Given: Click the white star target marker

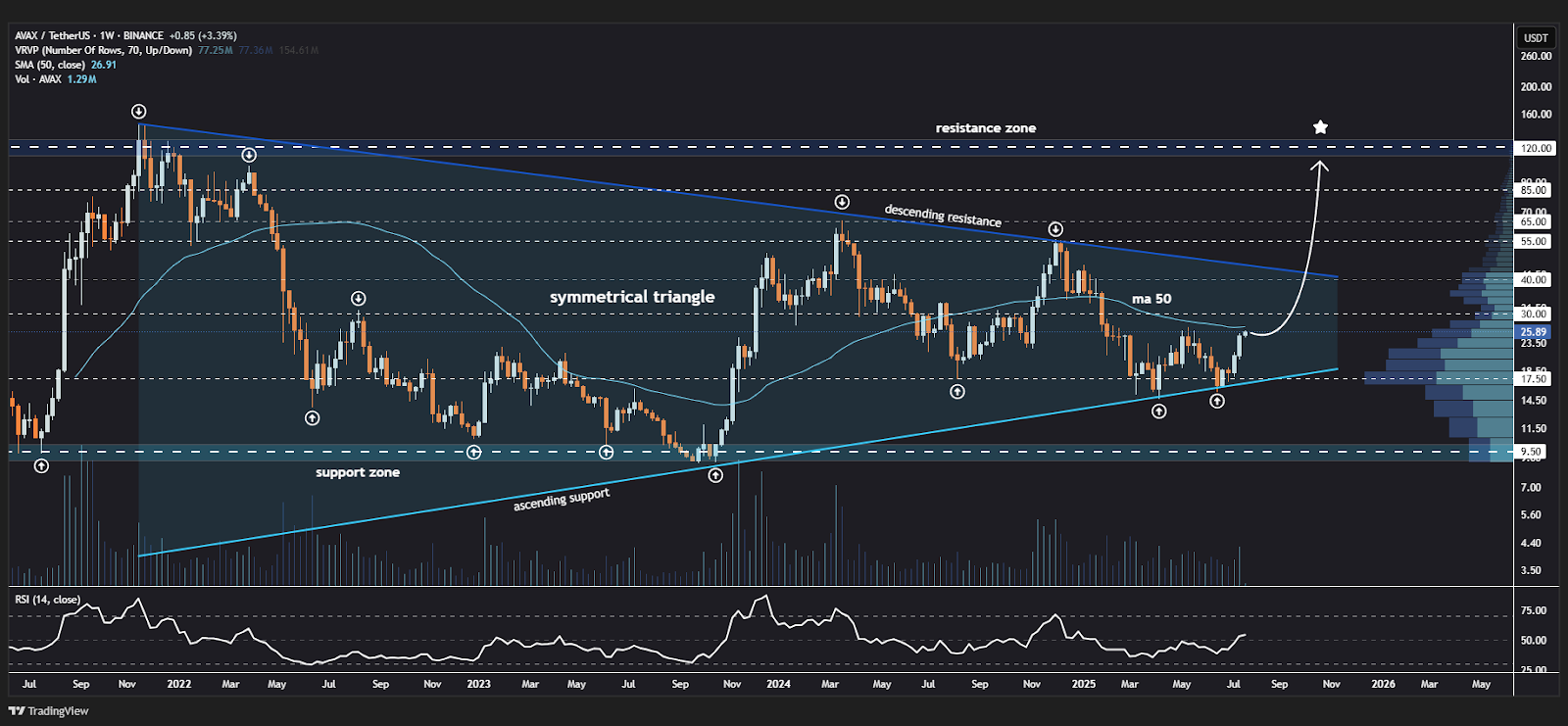Looking at the screenshot, I should pos(1320,127).
